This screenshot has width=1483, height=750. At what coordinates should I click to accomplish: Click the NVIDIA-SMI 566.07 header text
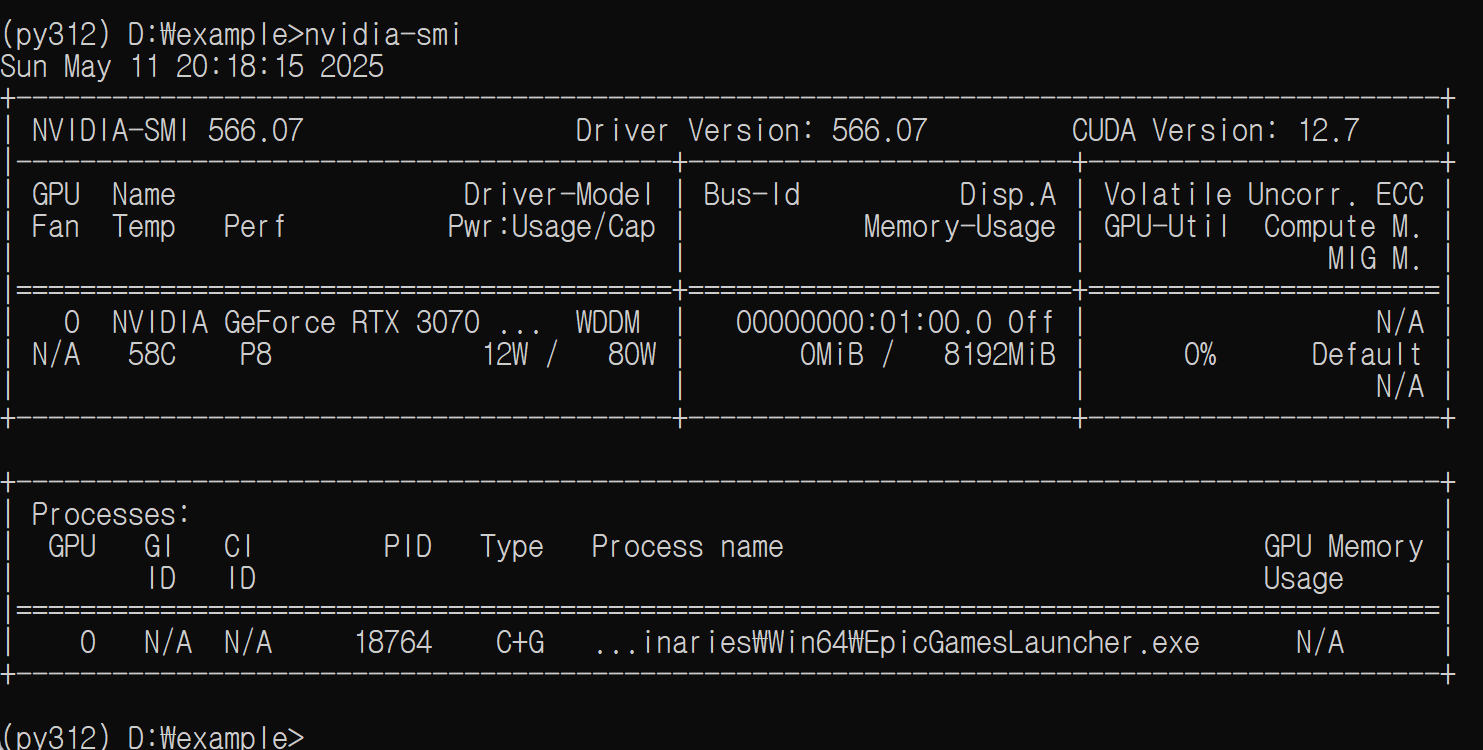(x=167, y=131)
